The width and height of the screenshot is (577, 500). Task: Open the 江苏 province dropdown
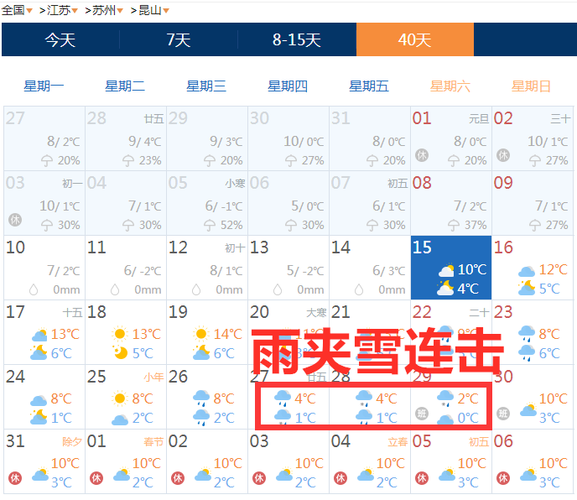point(63,10)
